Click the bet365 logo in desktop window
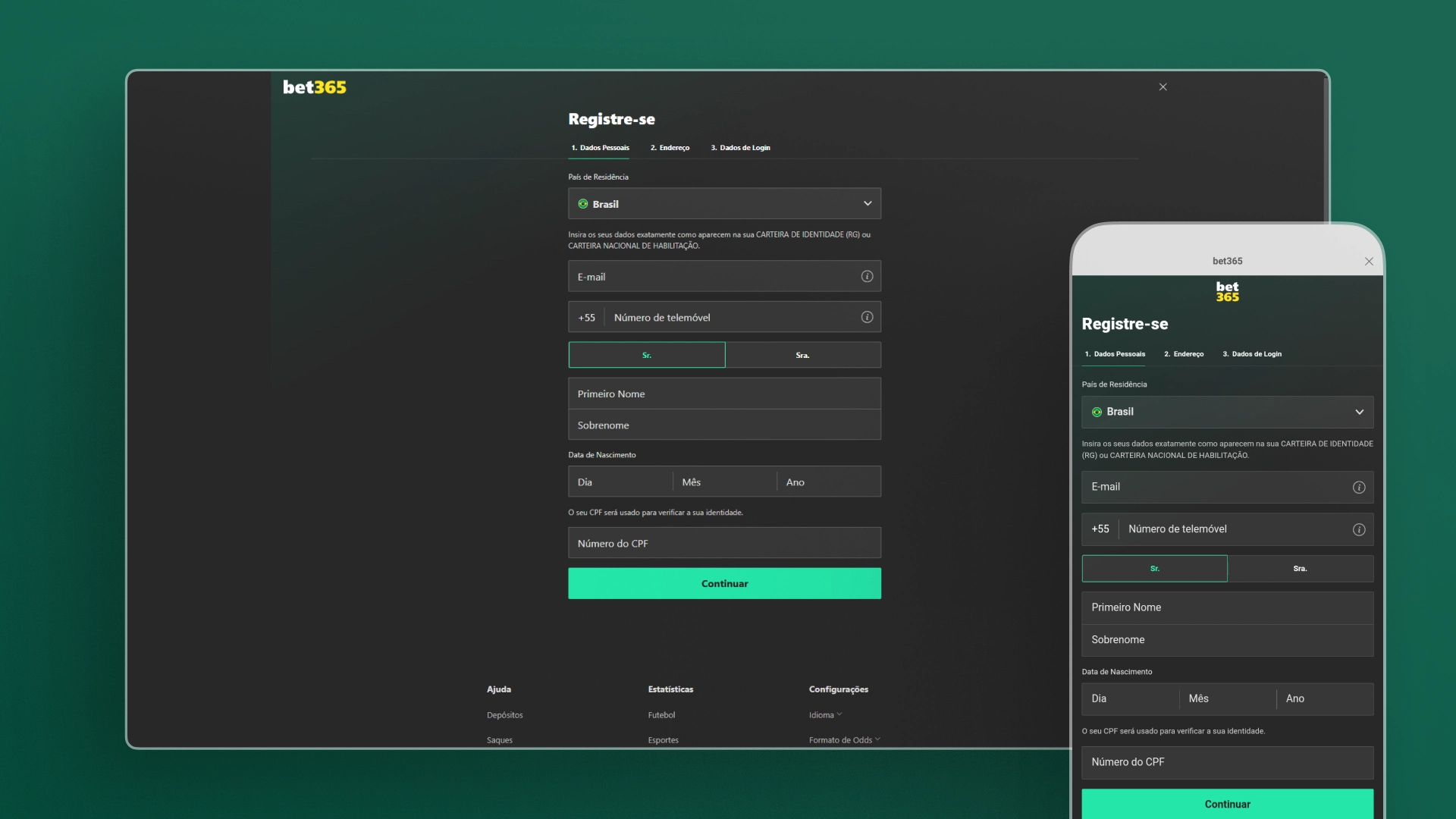 (314, 87)
